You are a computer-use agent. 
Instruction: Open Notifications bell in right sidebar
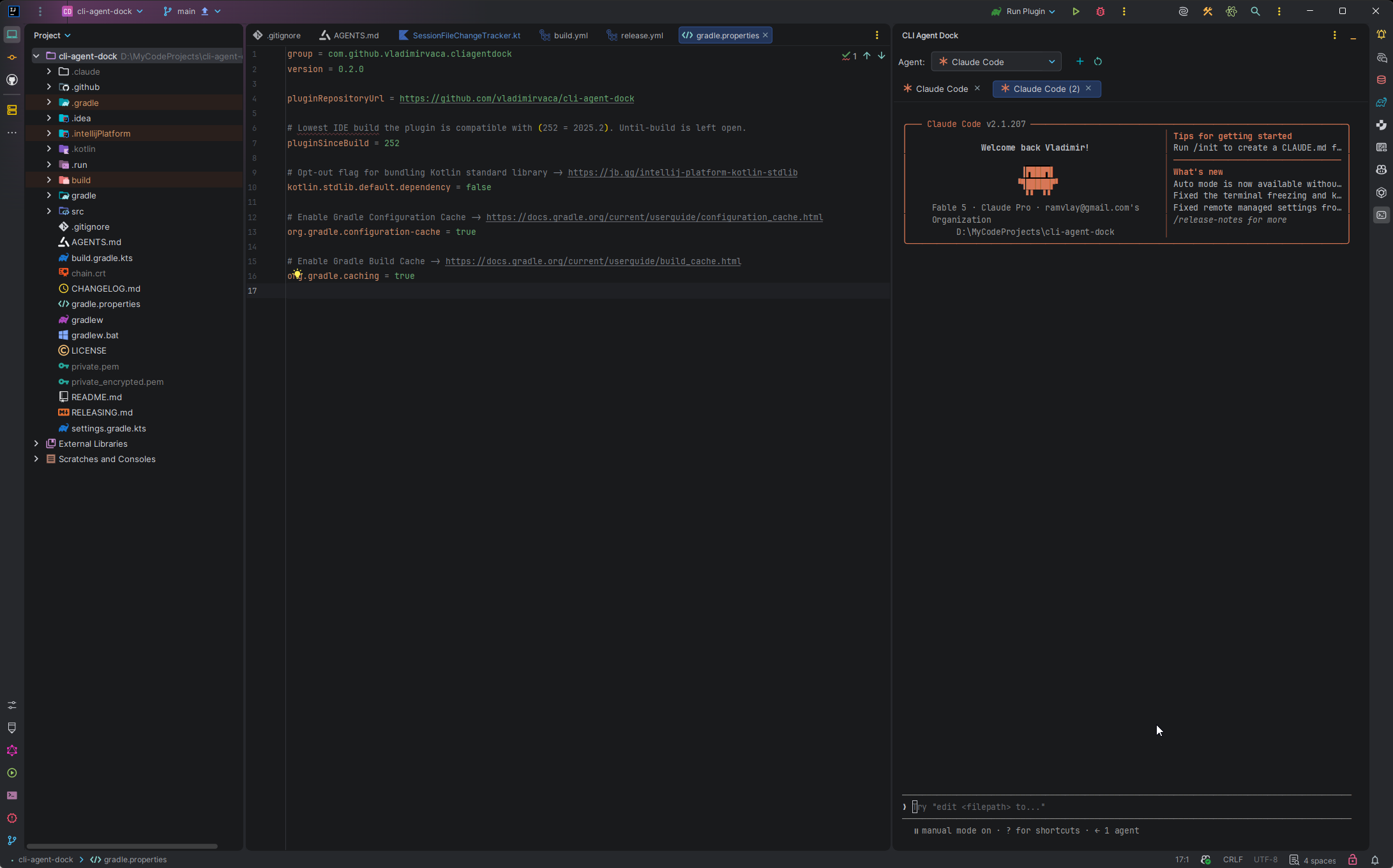1382,34
